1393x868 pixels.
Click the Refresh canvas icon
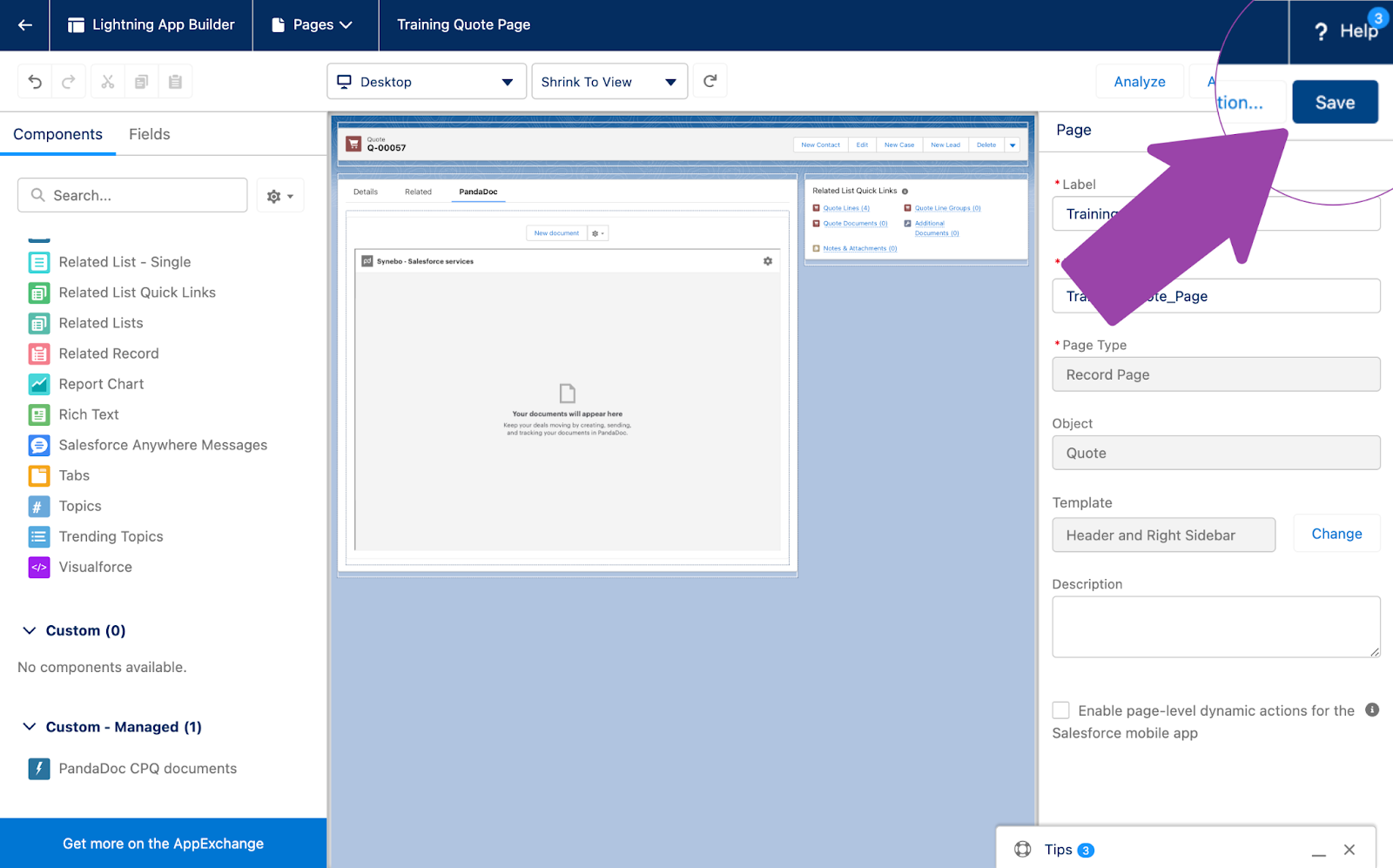pos(710,81)
